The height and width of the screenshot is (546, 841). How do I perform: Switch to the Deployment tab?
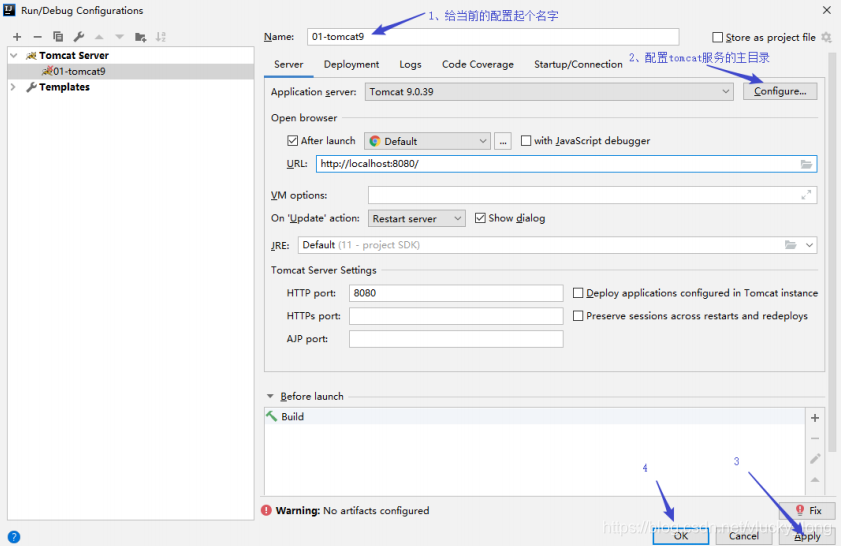pos(351,64)
